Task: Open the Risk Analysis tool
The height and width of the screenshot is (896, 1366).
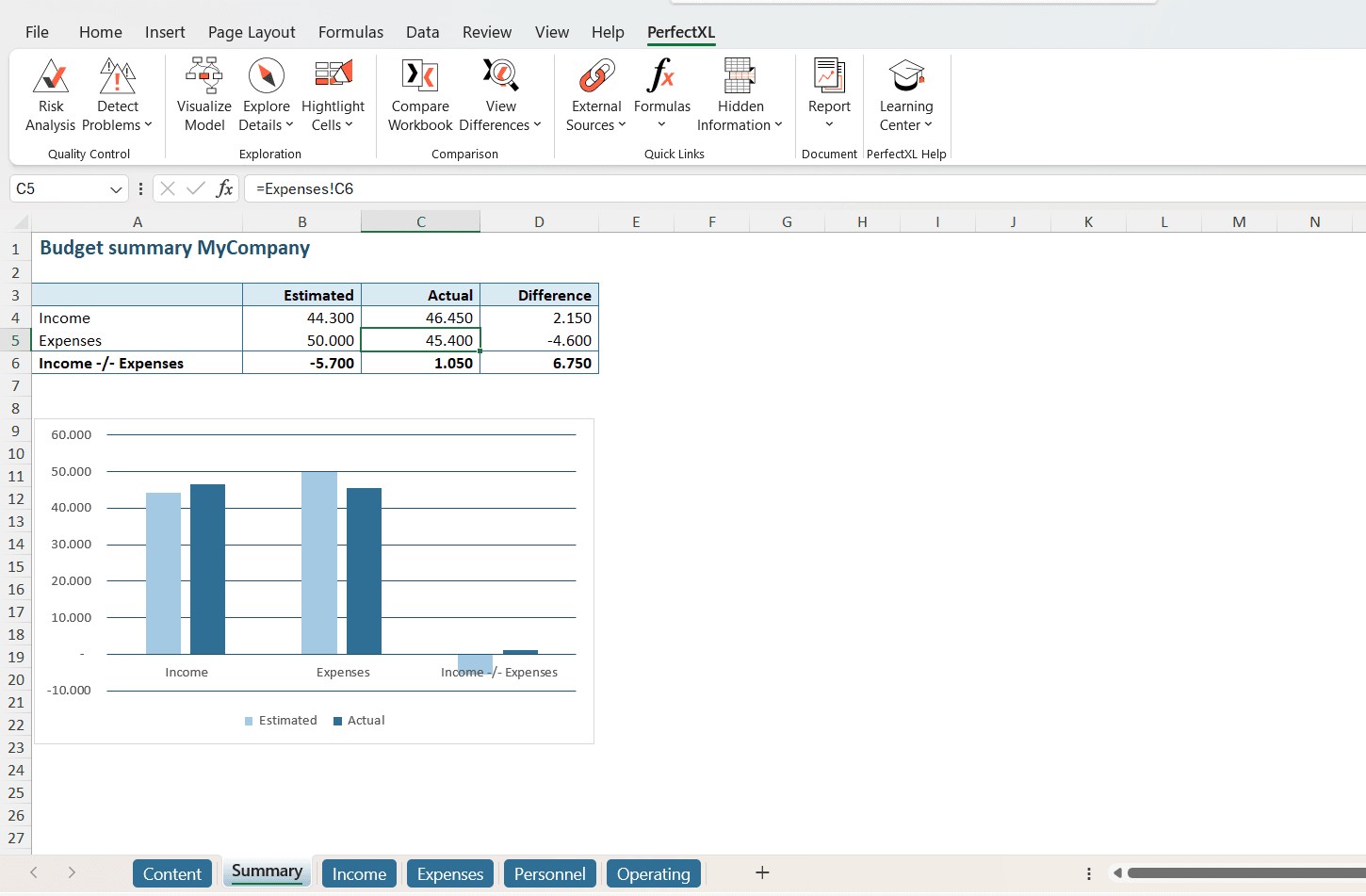Action: pyautogui.click(x=50, y=94)
